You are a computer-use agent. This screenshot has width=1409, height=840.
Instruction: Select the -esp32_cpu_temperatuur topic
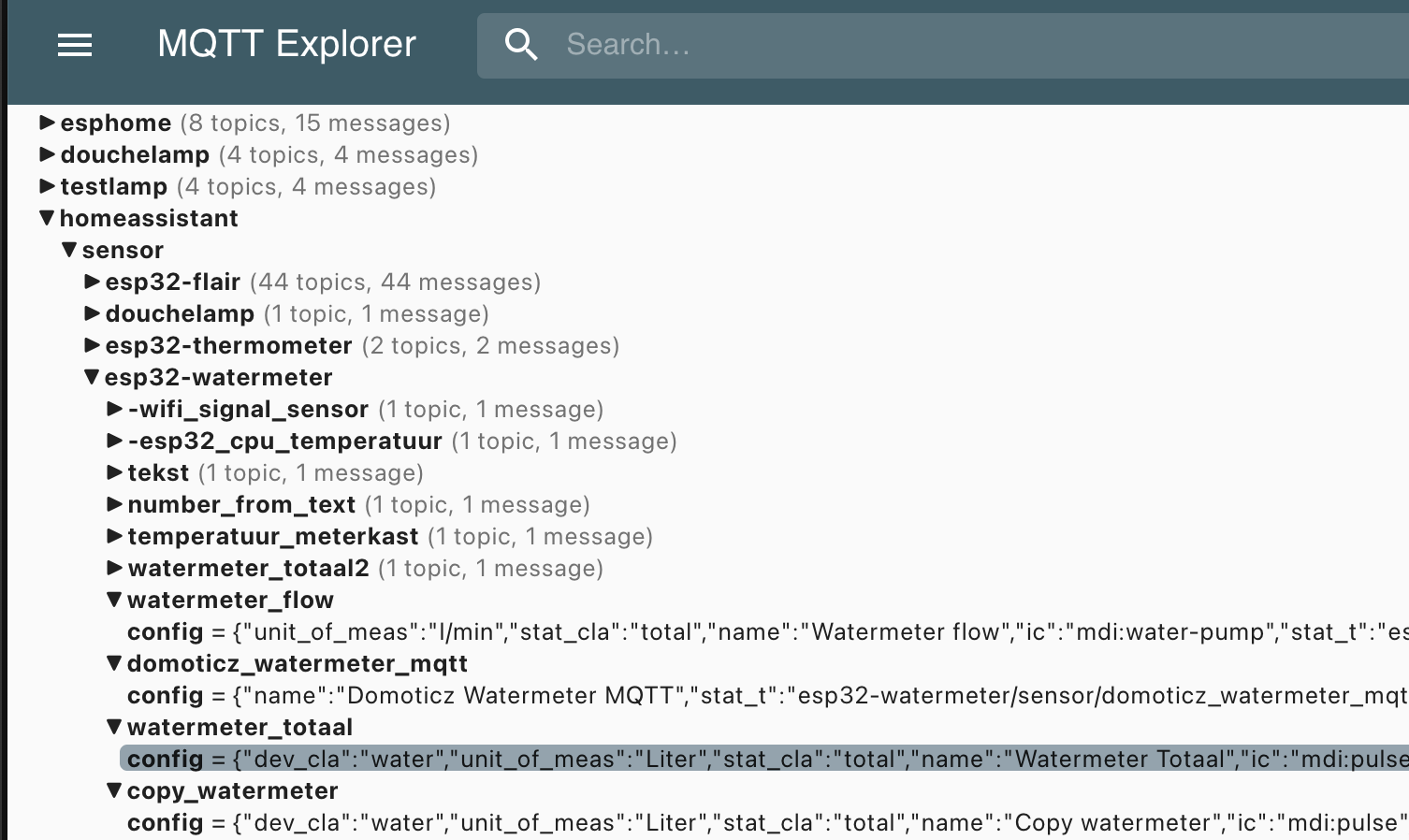coord(284,441)
